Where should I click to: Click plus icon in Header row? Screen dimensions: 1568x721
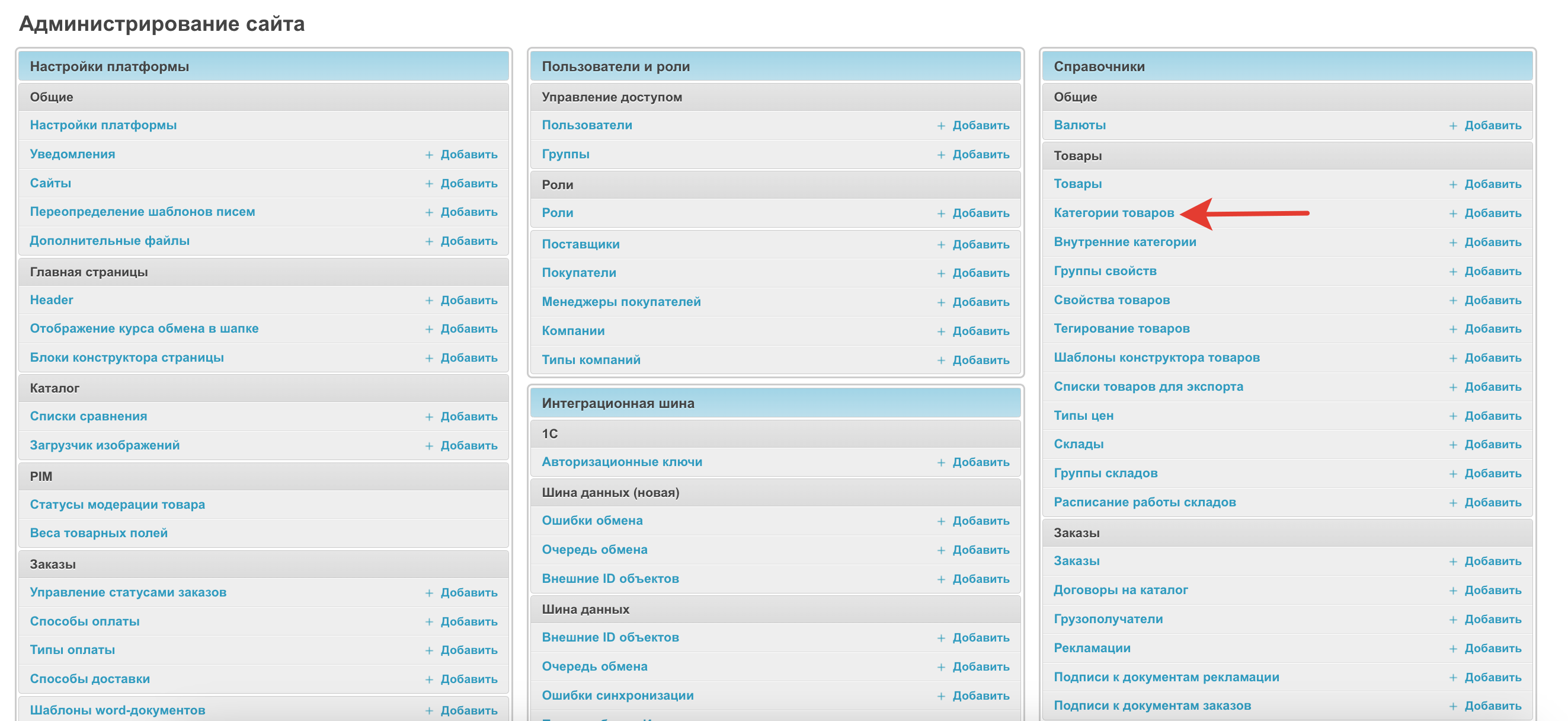click(x=429, y=300)
